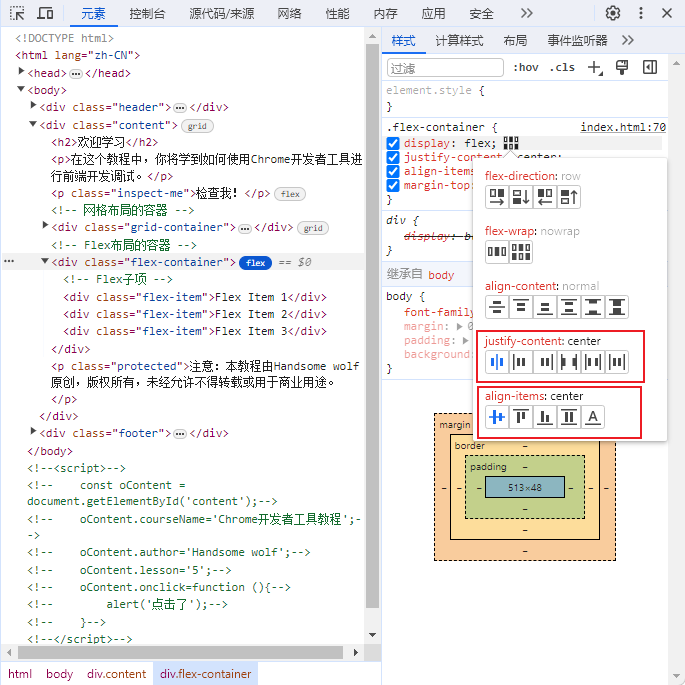Set align-items to flex-end
Viewport: 685px width, 685px height.
pyautogui.click(x=544, y=417)
